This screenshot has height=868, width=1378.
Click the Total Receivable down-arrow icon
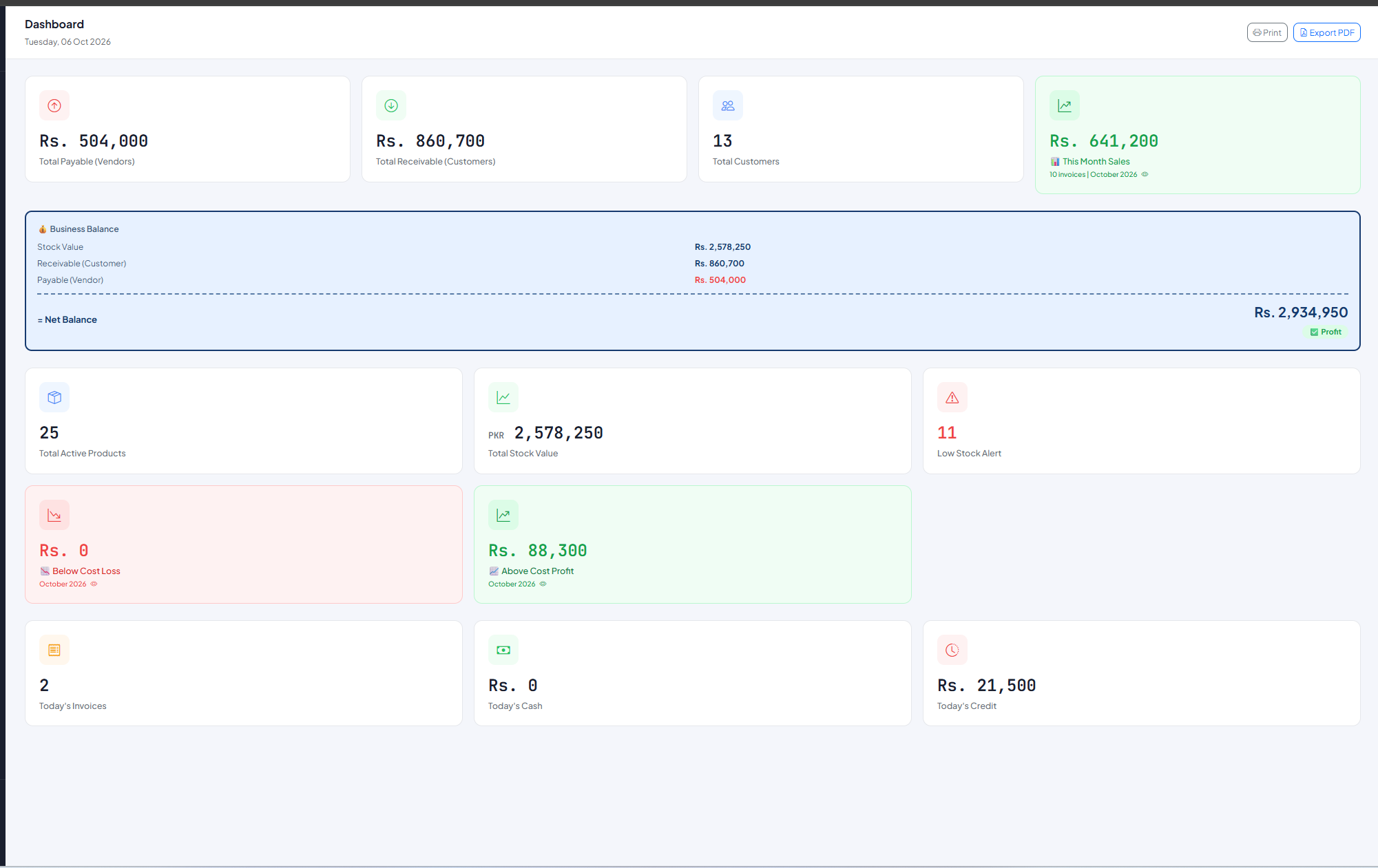pos(391,105)
